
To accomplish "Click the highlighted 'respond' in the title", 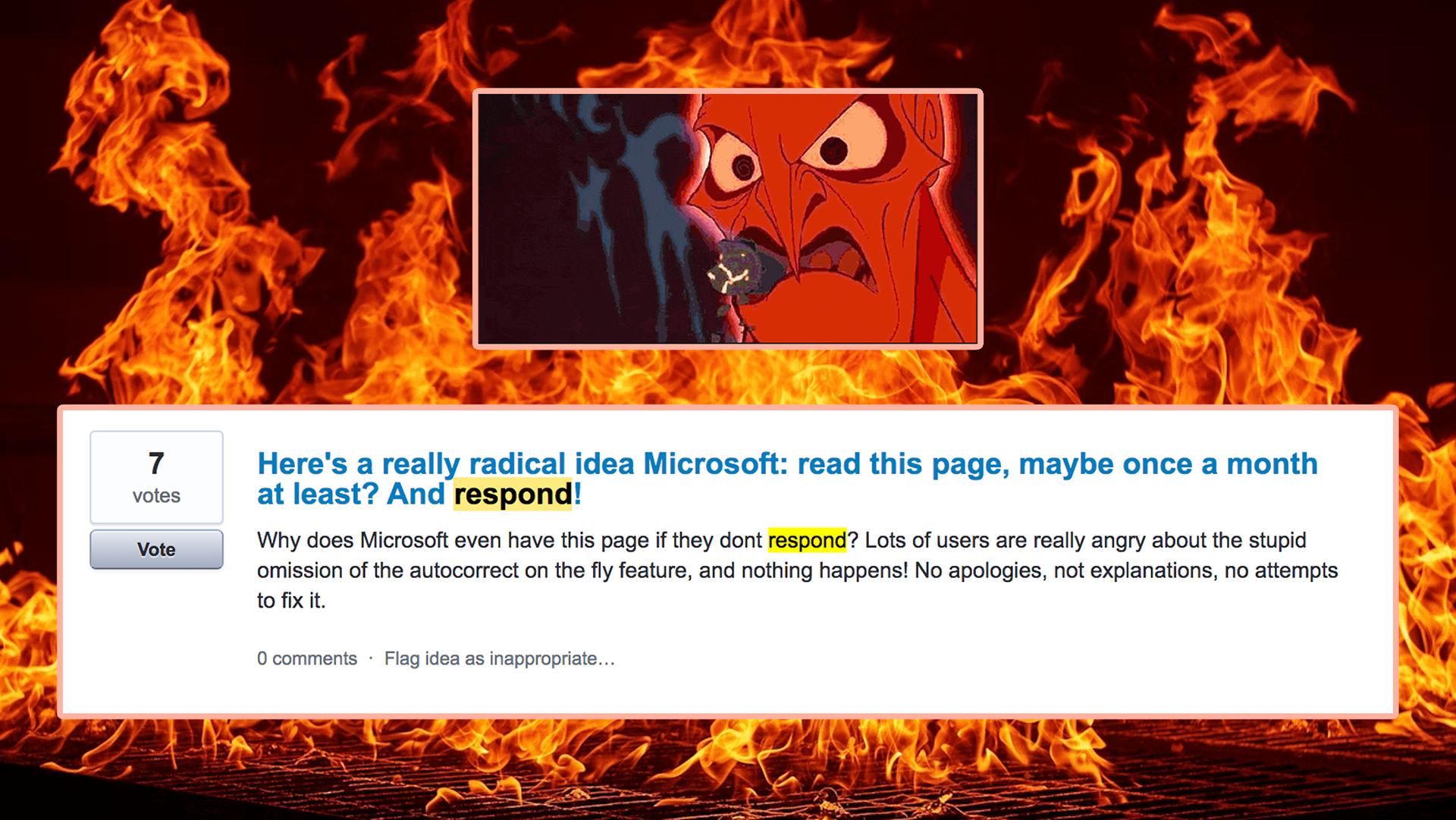I will coord(513,495).
